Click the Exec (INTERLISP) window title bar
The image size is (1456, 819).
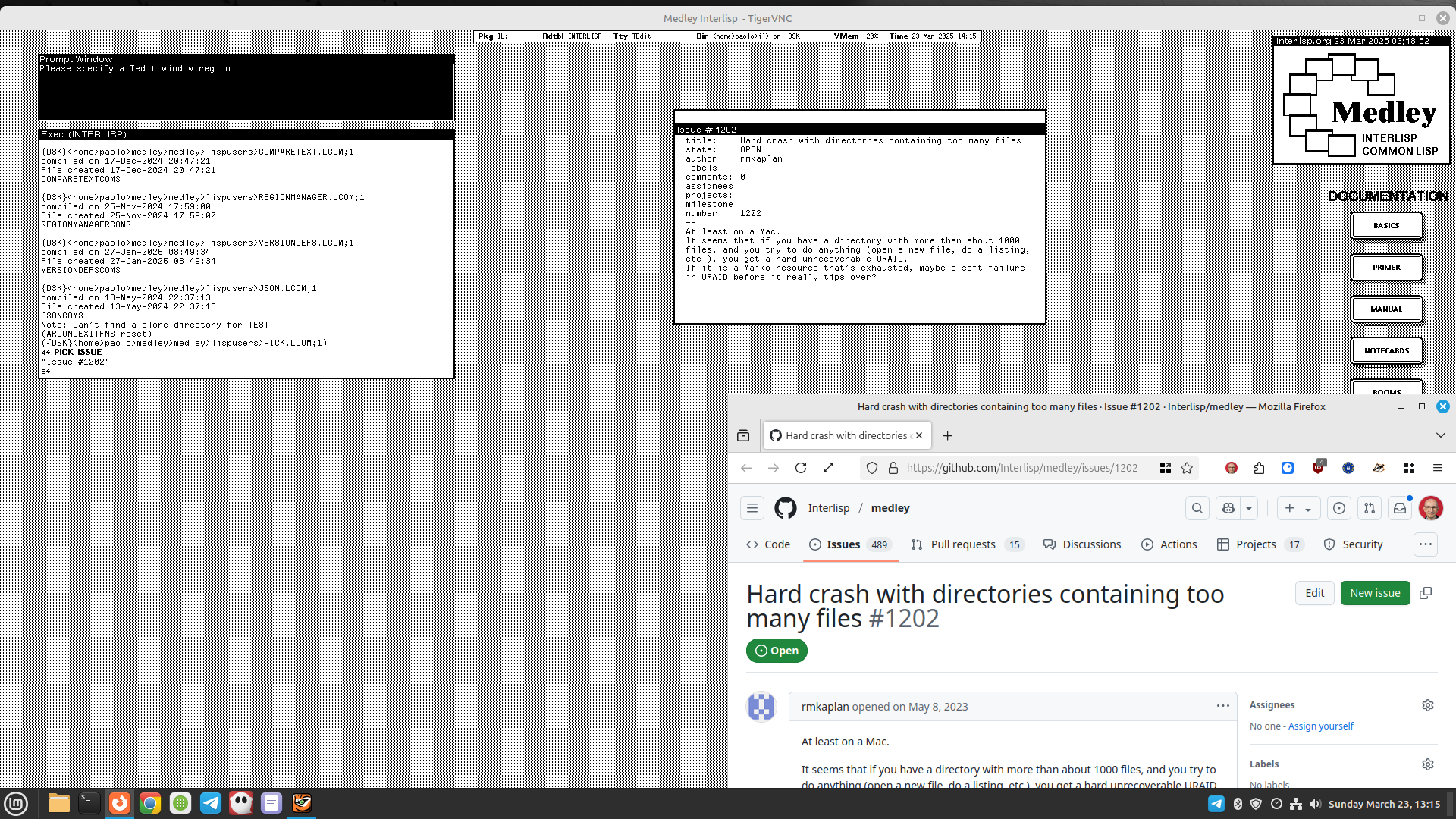[x=246, y=134]
